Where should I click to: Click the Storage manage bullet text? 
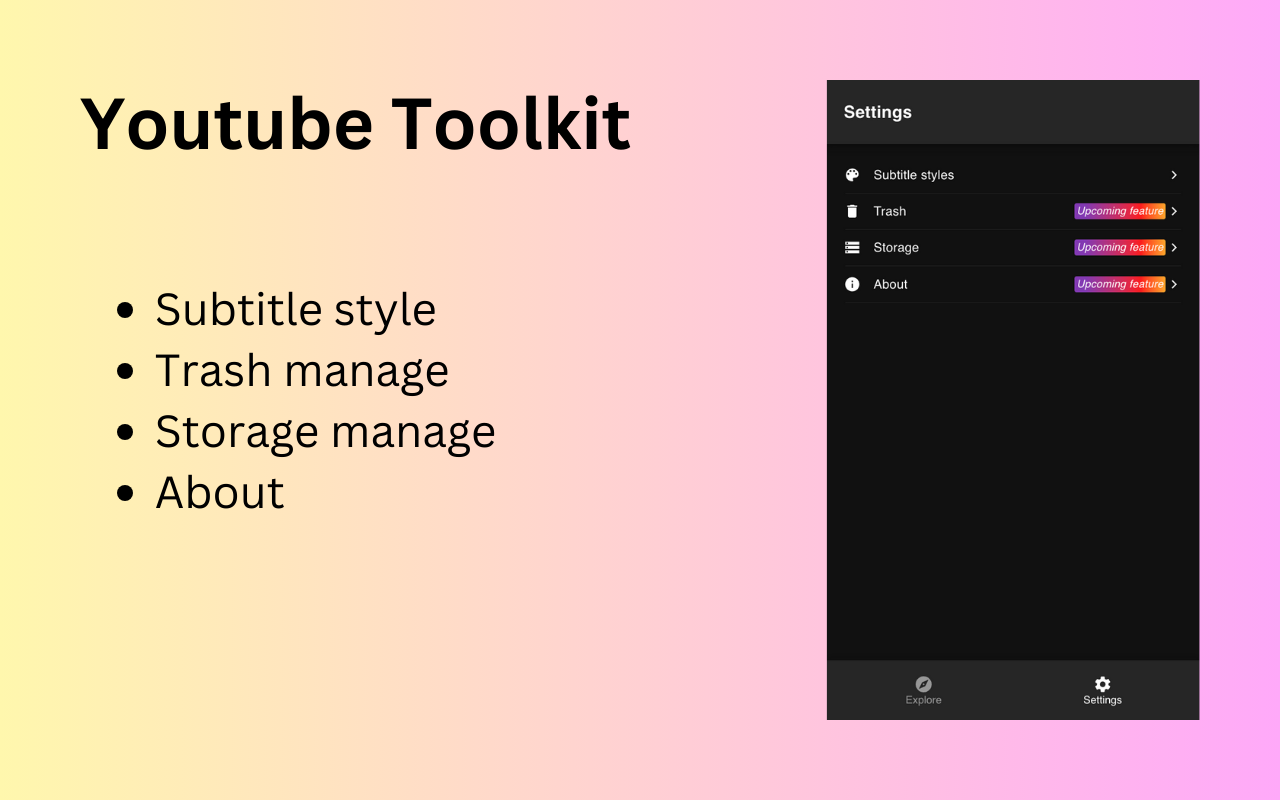coord(325,432)
